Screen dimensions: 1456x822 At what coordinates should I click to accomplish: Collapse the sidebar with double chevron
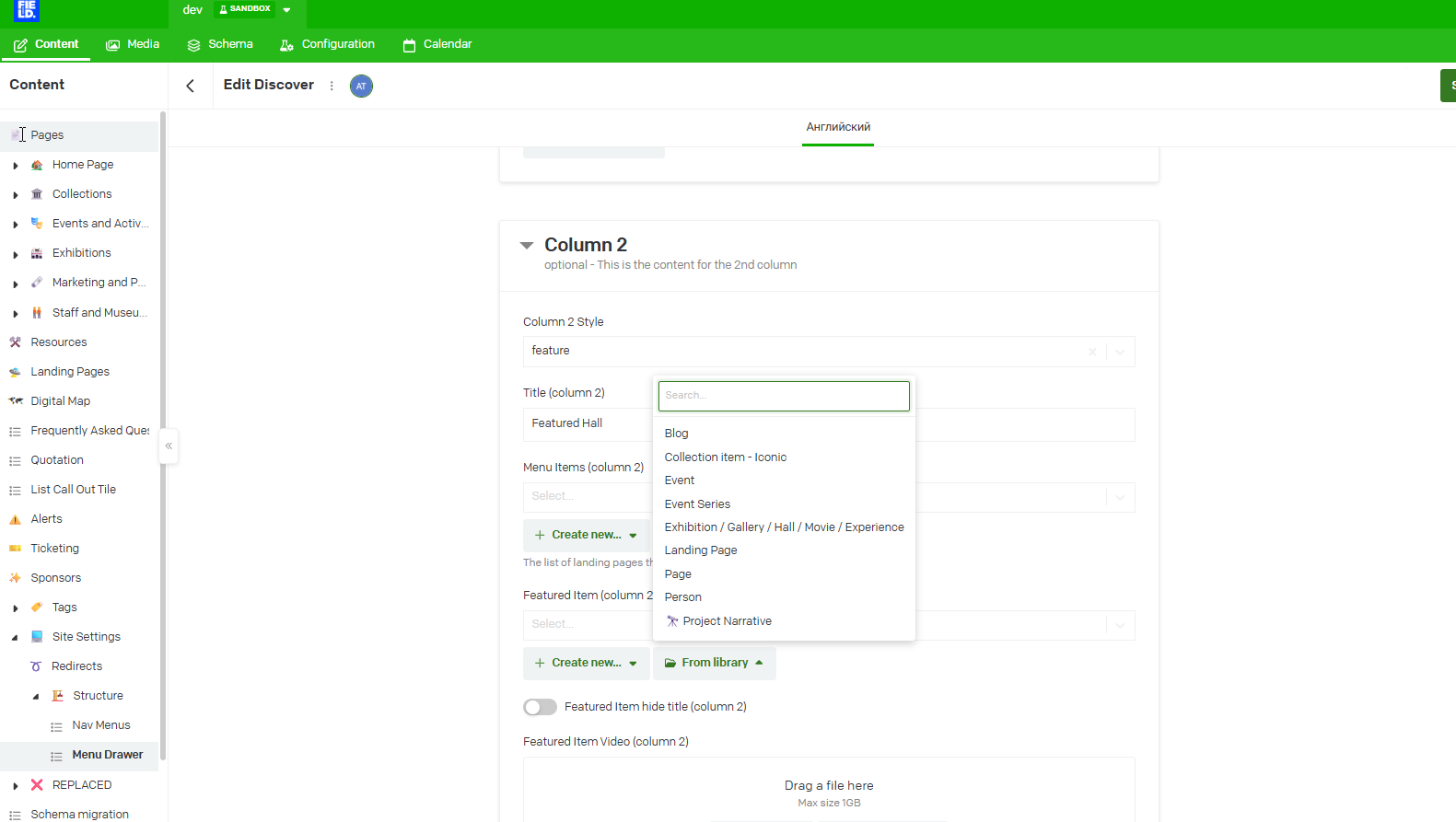(169, 446)
